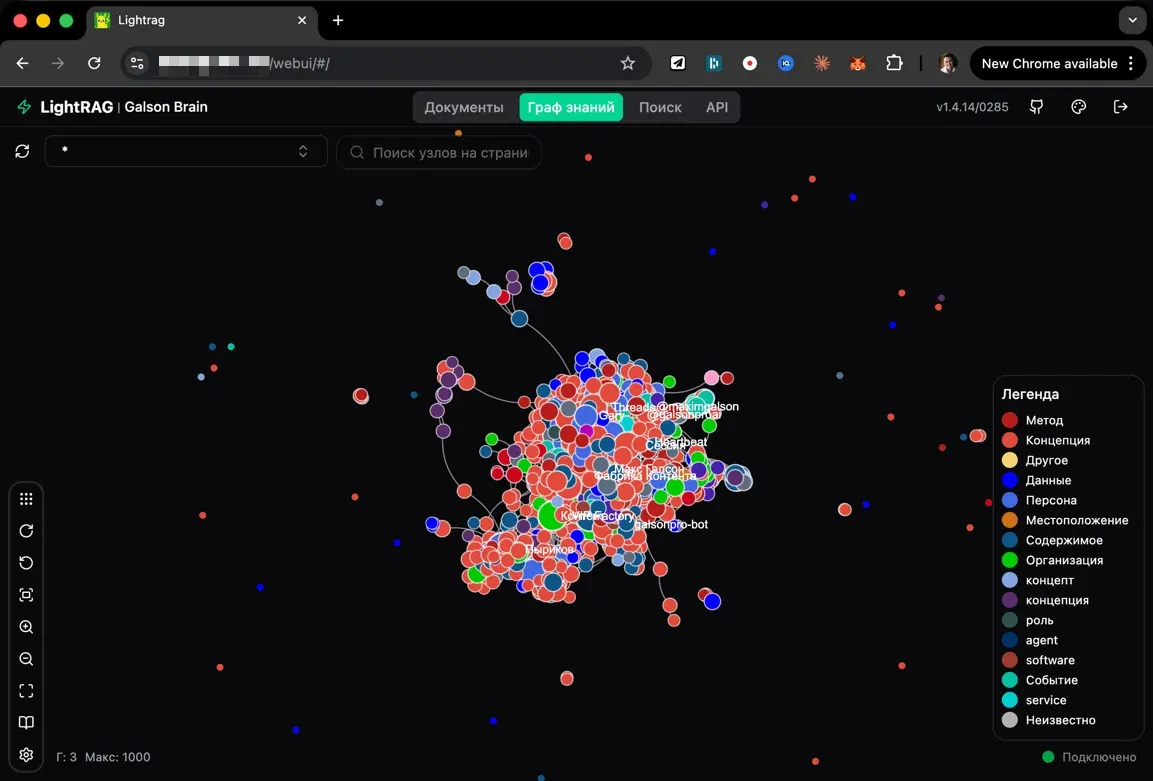Rotate the graph clockwise
The image size is (1153, 781).
(27, 531)
